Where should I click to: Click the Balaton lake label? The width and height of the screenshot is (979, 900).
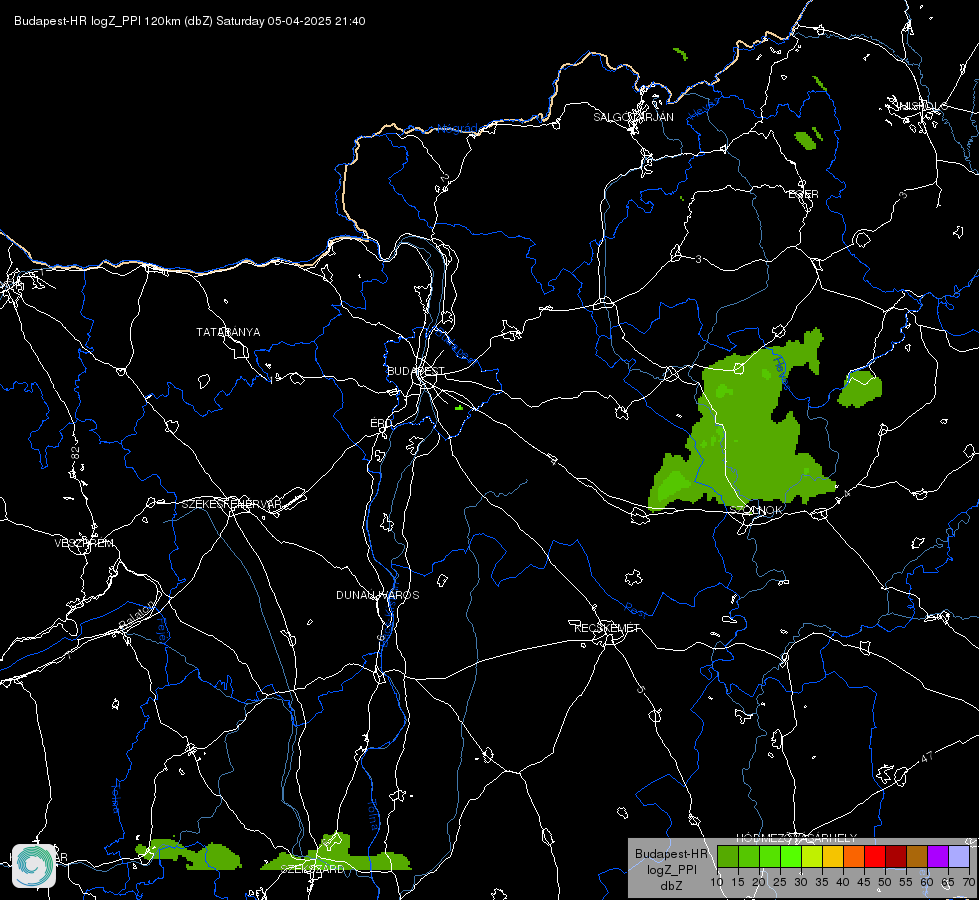click(x=136, y=614)
